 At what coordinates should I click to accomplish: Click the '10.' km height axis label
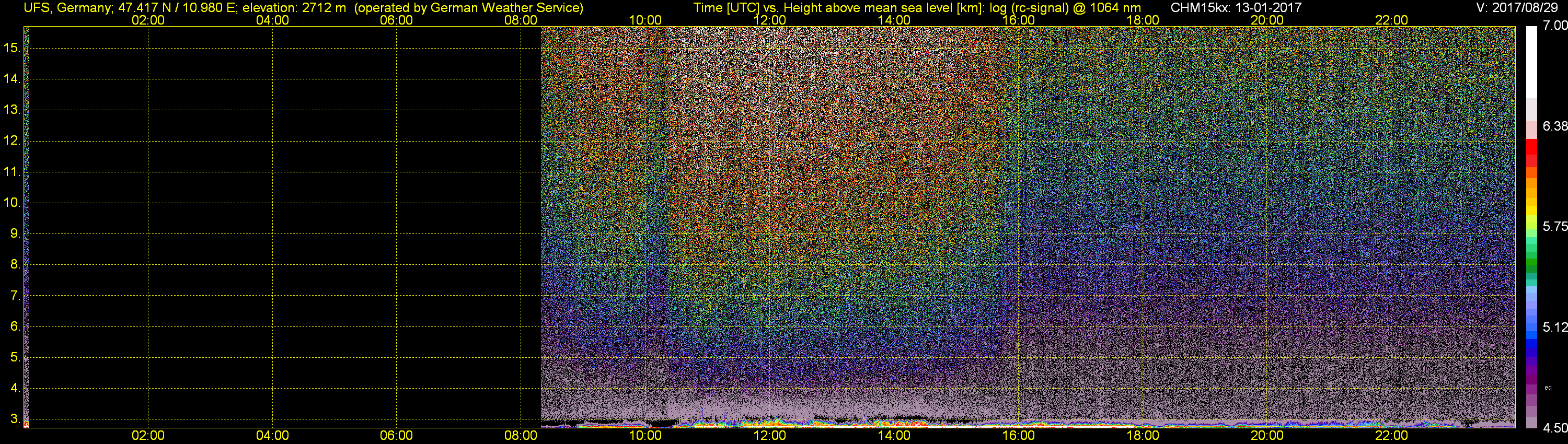point(11,203)
